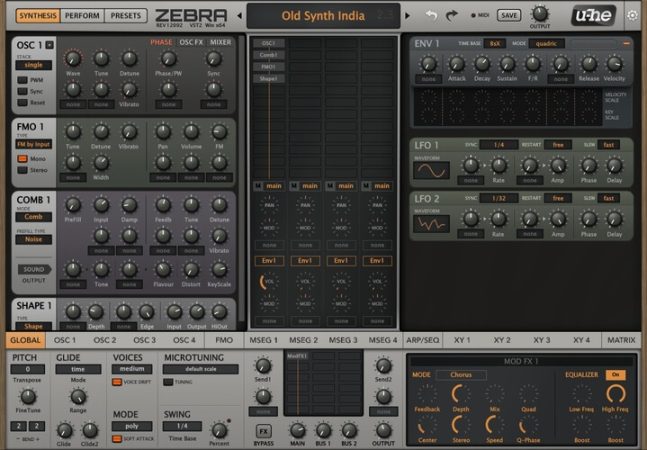The height and width of the screenshot is (450, 647).
Task: Go to next preset with right arrow
Action: (x=408, y=16)
